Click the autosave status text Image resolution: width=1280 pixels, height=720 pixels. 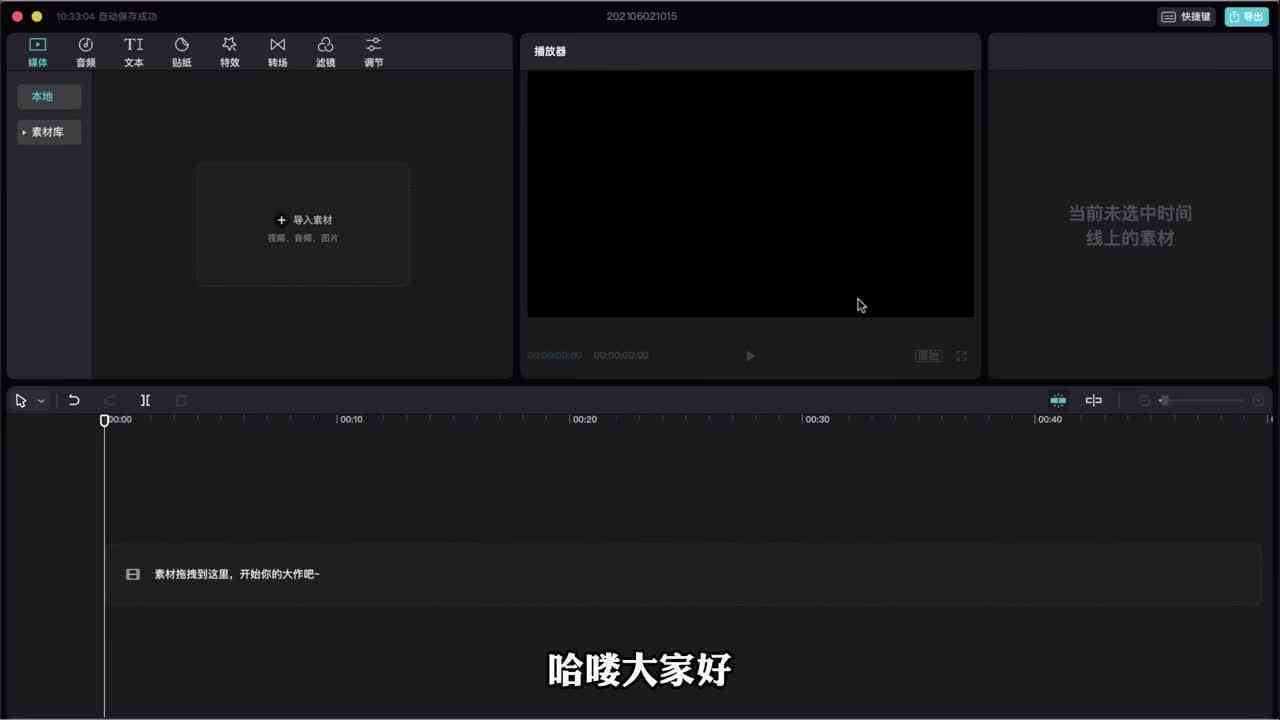pyautogui.click(x=107, y=17)
